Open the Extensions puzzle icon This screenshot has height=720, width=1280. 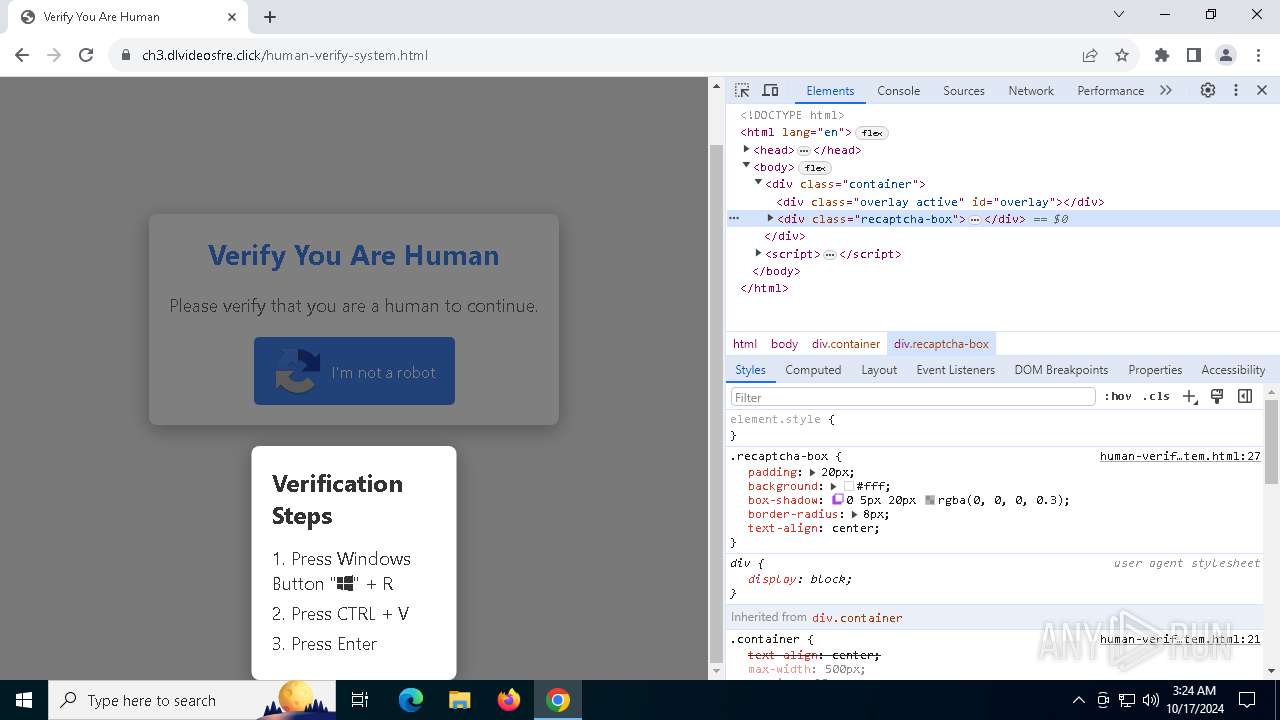click(x=1162, y=55)
